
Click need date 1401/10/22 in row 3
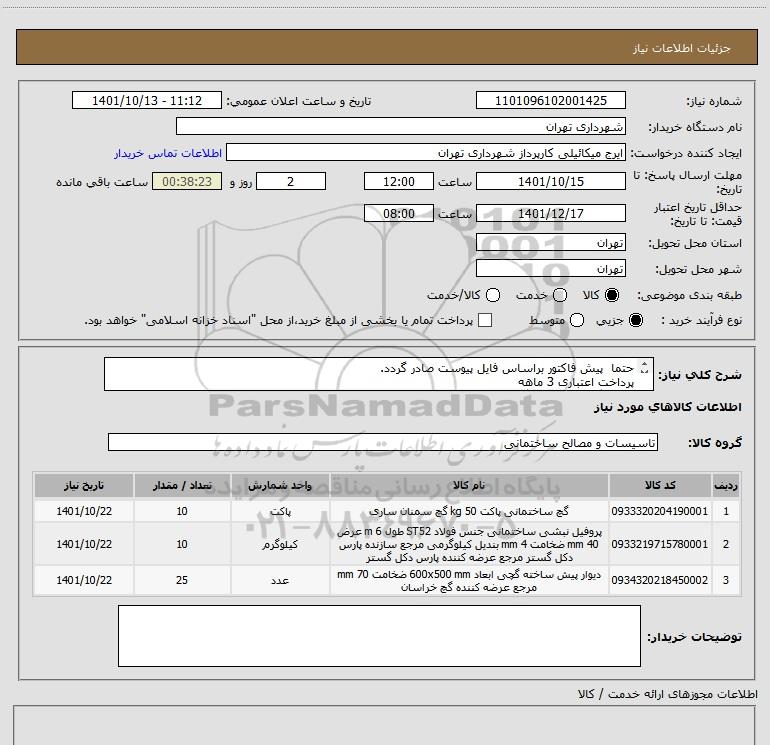(84, 580)
